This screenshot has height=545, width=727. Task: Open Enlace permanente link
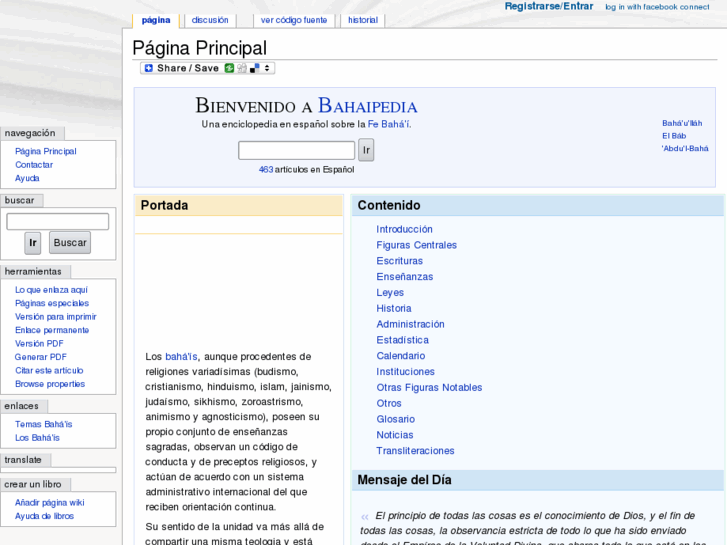[52, 330]
